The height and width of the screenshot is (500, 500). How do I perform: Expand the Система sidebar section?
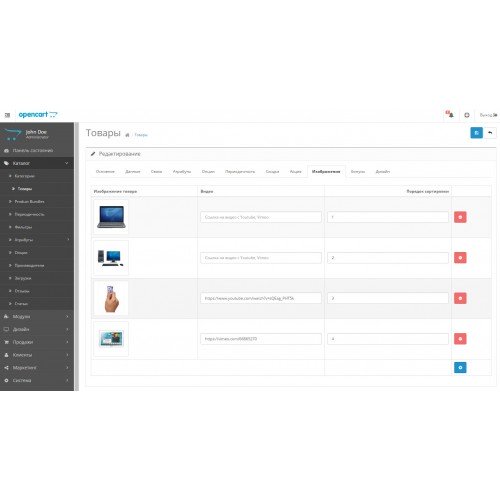click(x=37, y=380)
